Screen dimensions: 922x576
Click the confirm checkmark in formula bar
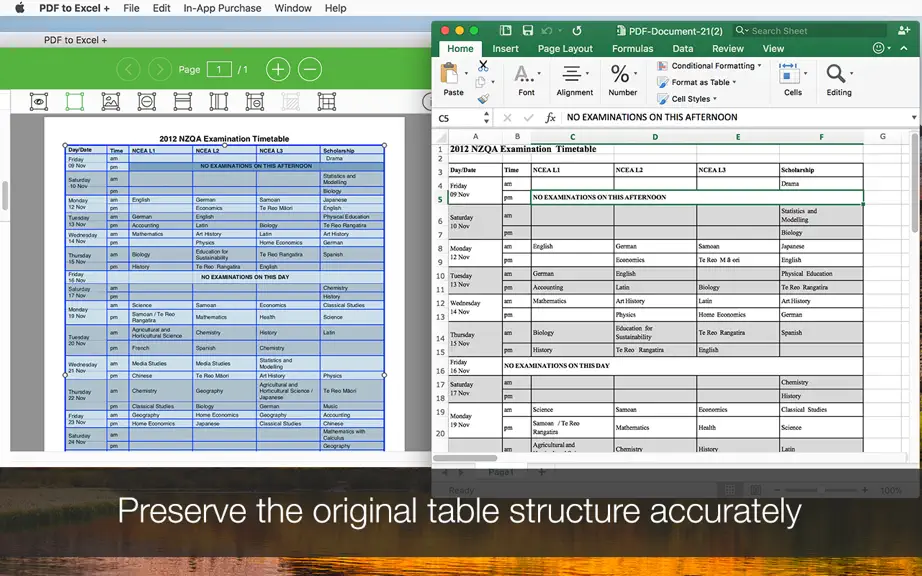[x=529, y=118]
